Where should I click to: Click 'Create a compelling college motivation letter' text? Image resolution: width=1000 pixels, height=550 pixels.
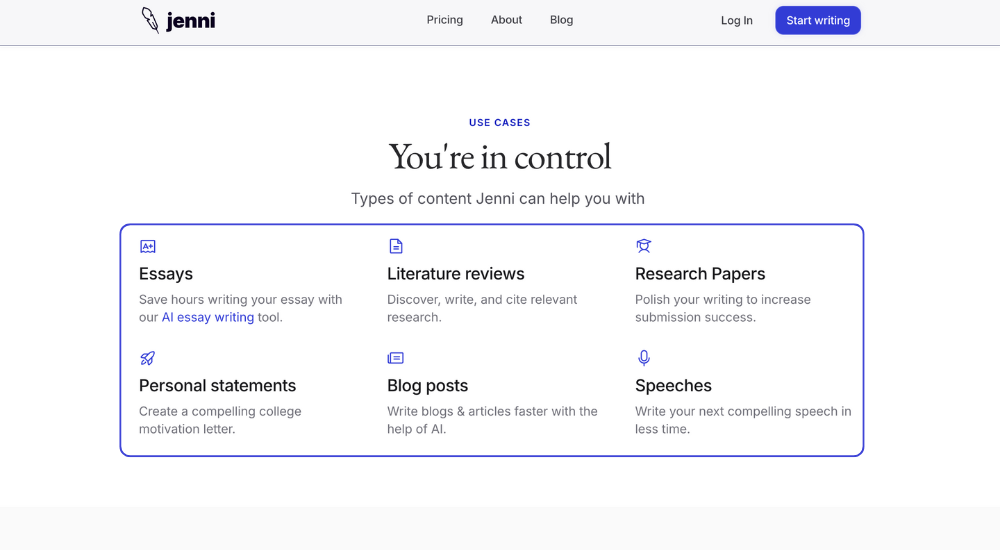pos(220,420)
